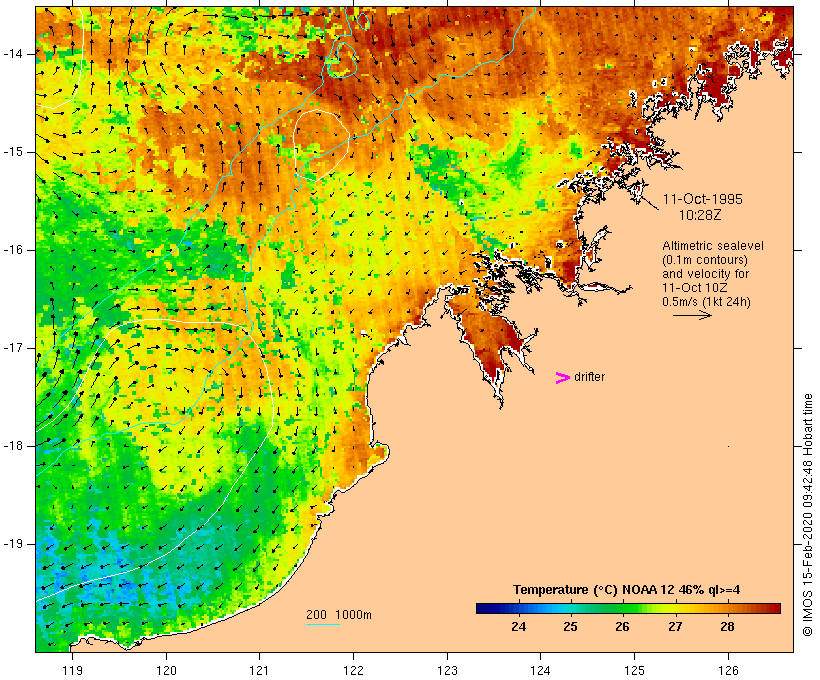Click the latitude axis label '-18'
The height and width of the screenshot is (680, 820).
pos(13,446)
